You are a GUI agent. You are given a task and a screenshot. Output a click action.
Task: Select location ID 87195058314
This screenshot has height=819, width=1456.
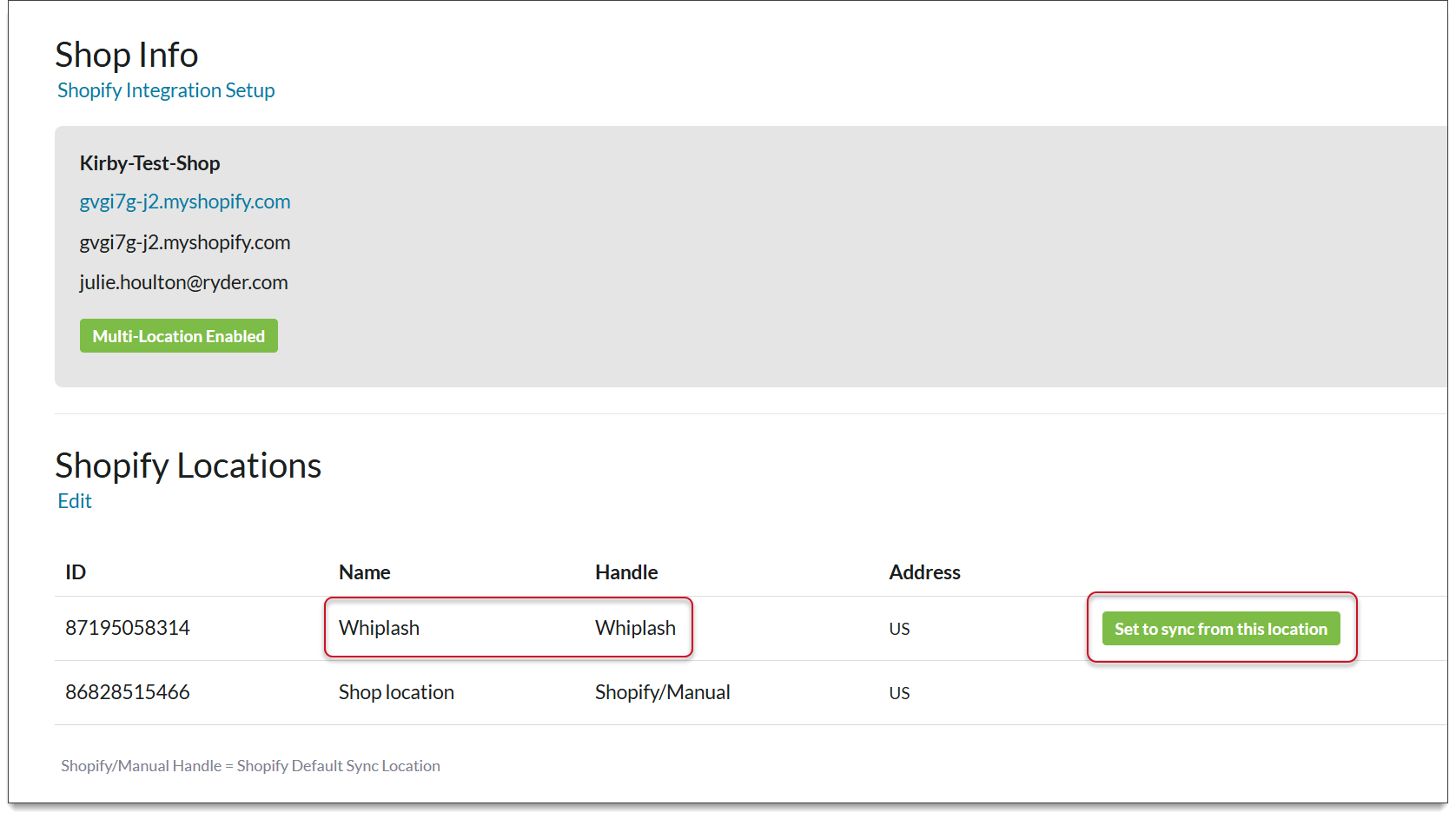(x=128, y=628)
